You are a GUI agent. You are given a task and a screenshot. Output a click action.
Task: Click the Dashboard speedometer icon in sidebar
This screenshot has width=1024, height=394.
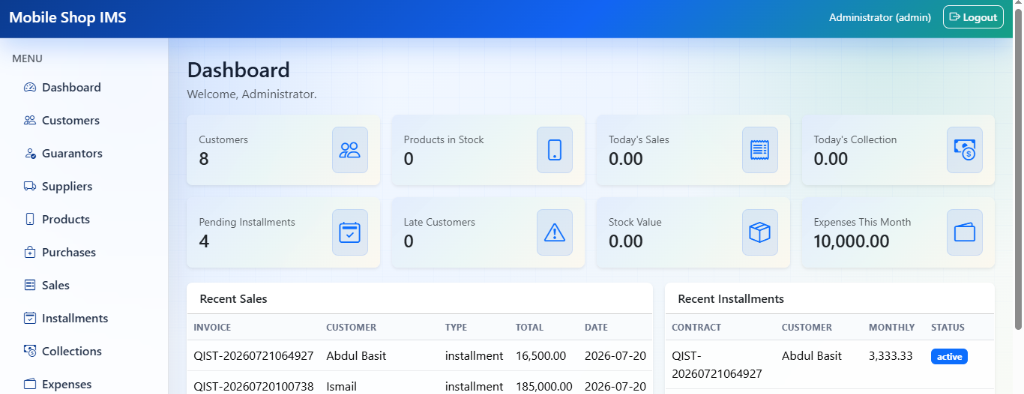(x=29, y=88)
